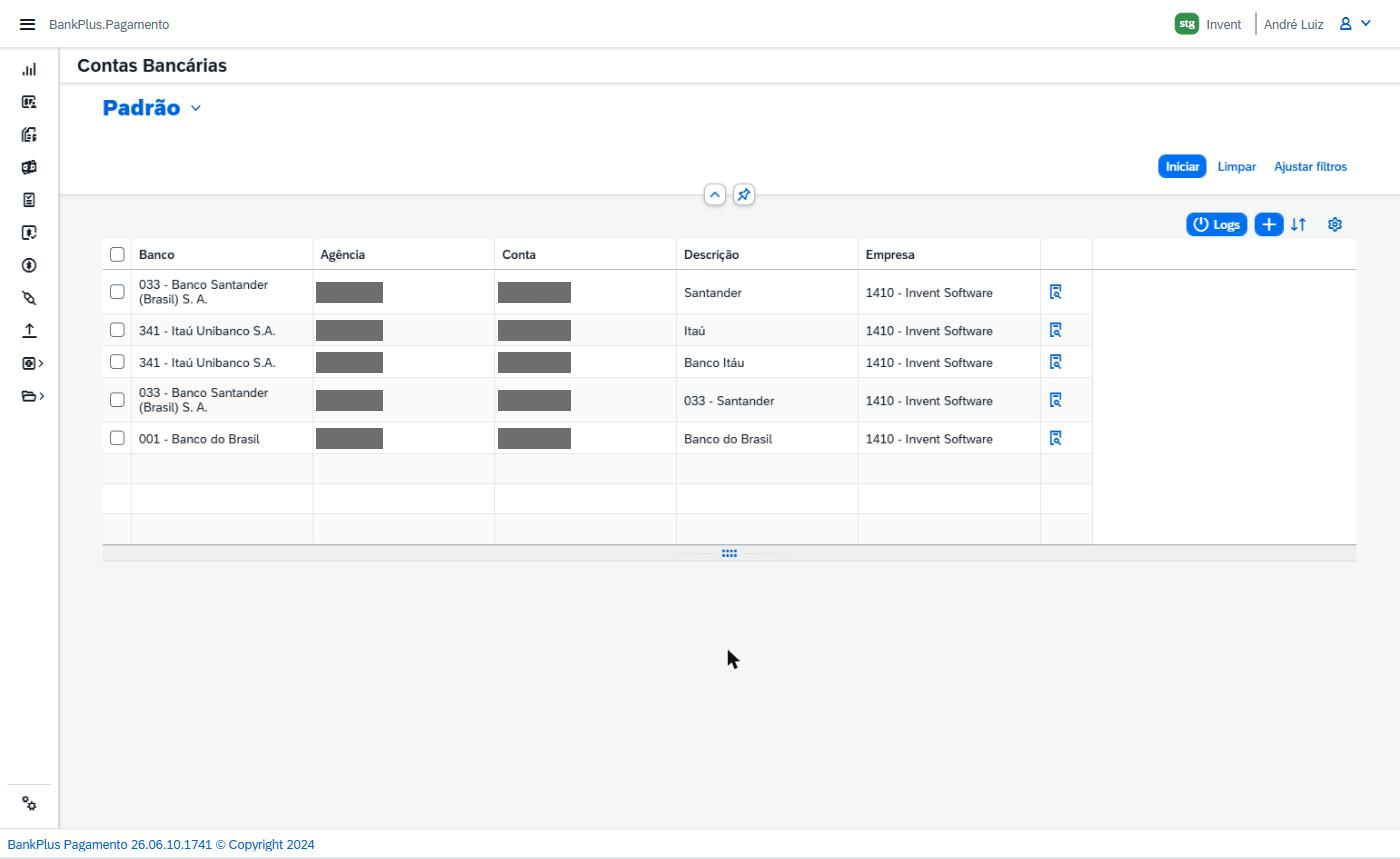Open the Logs button
The image size is (1400, 859).
point(1217,225)
